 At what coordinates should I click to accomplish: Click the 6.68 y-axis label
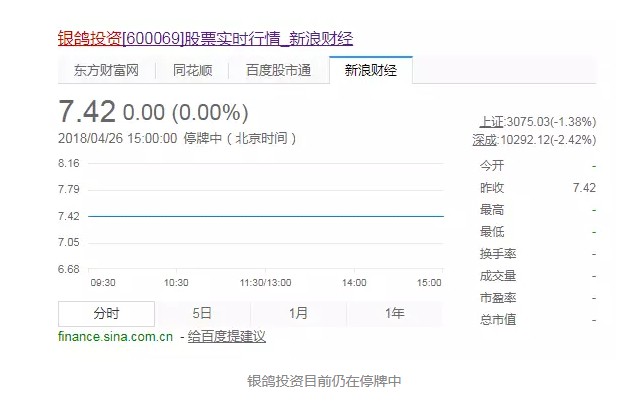point(69,269)
